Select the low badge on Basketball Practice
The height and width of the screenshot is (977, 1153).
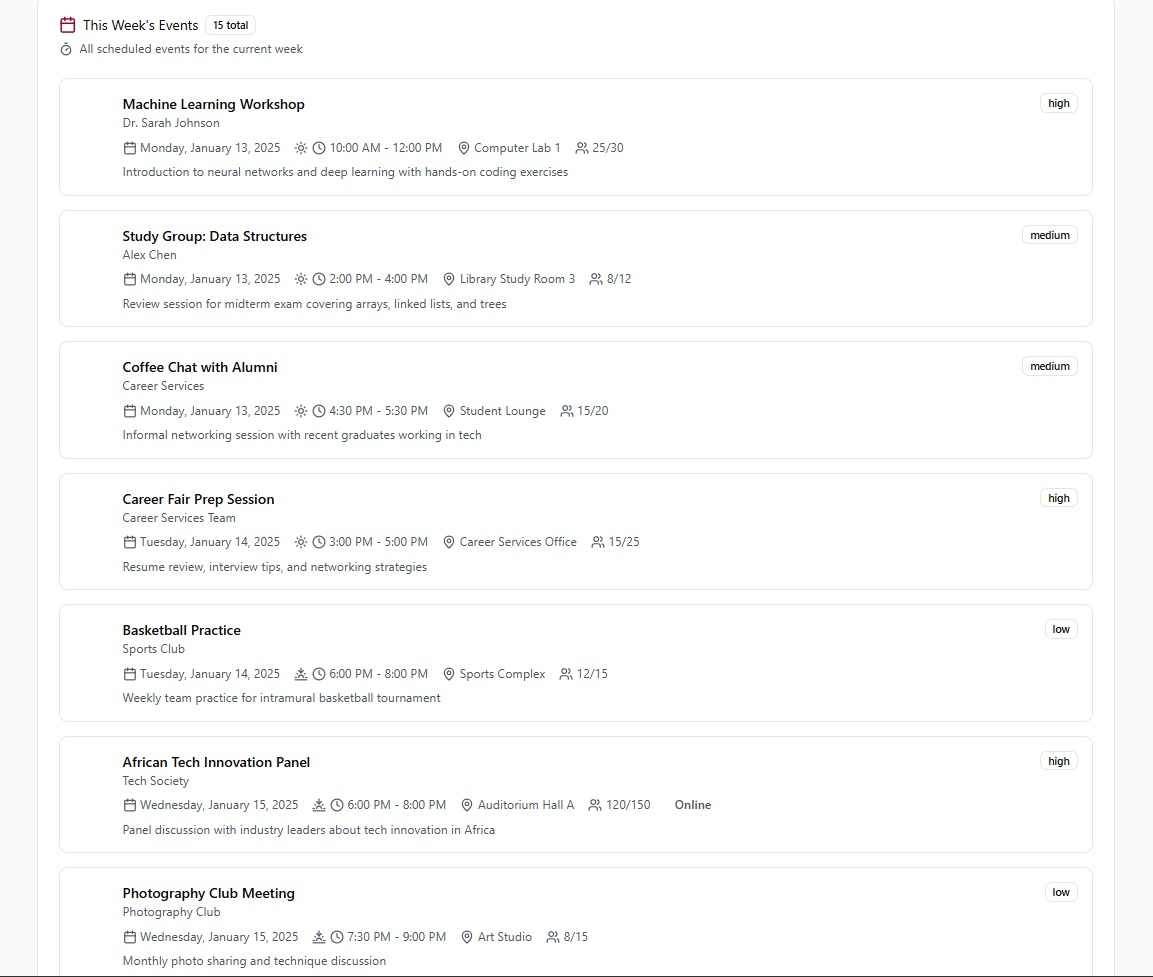point(1061,629)
